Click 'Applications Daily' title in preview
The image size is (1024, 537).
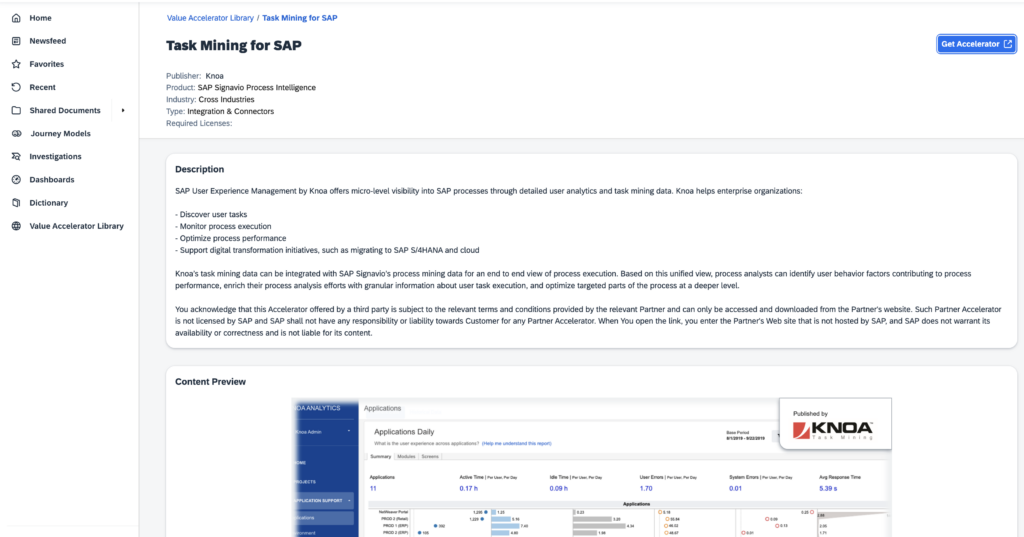(404, 432)
